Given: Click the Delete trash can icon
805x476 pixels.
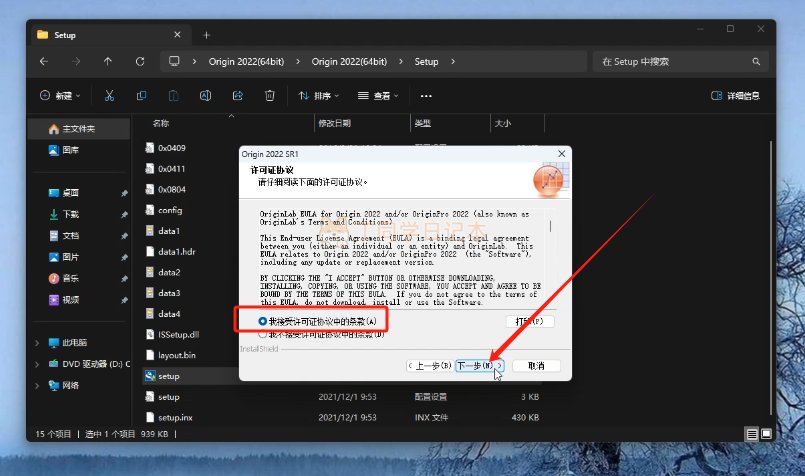Looking at the screenshot, I should coord(269,96).
